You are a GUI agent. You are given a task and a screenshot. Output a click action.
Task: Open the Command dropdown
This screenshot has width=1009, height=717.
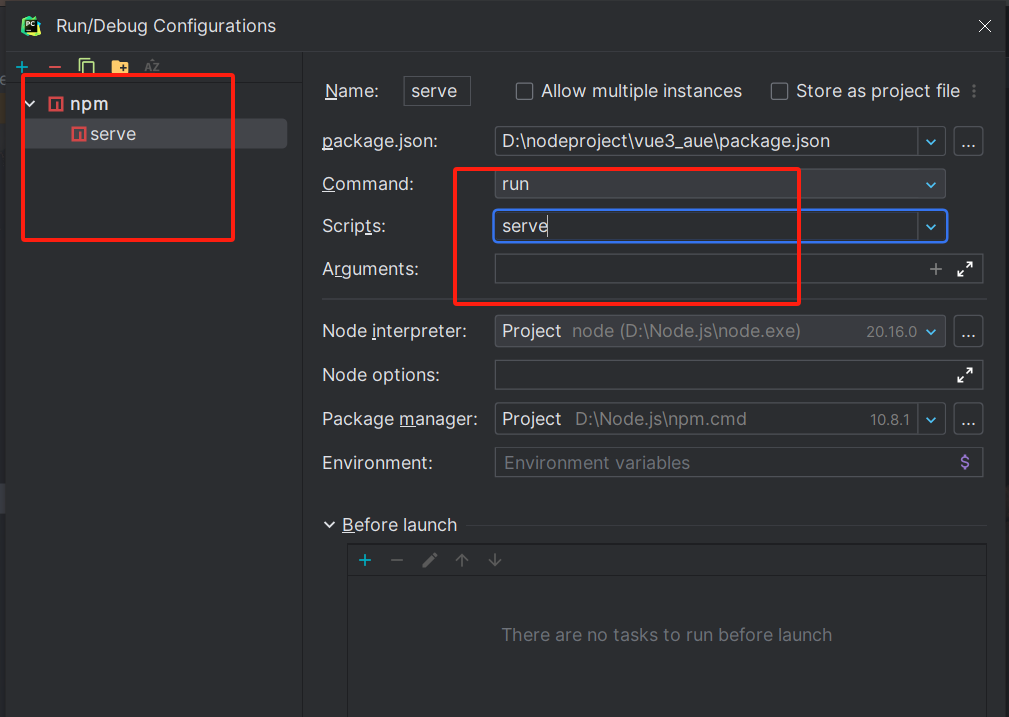point(931,184)
